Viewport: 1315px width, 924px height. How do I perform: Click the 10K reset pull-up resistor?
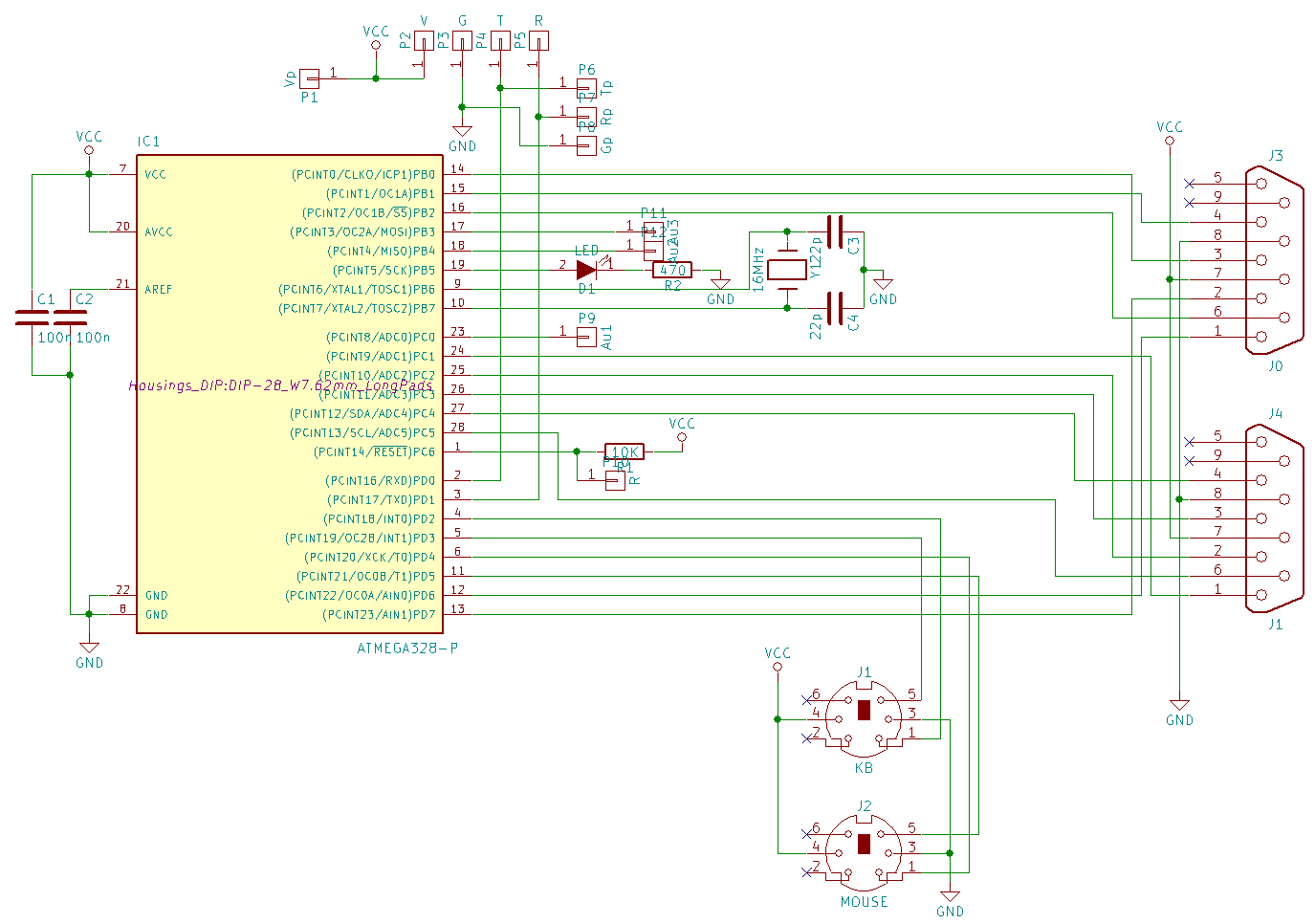coord(624,451)
